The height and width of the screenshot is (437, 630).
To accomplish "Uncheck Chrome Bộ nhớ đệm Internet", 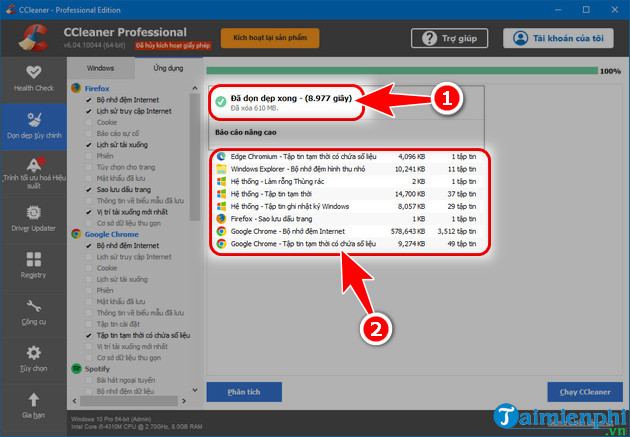I will [x=89, y=245].
